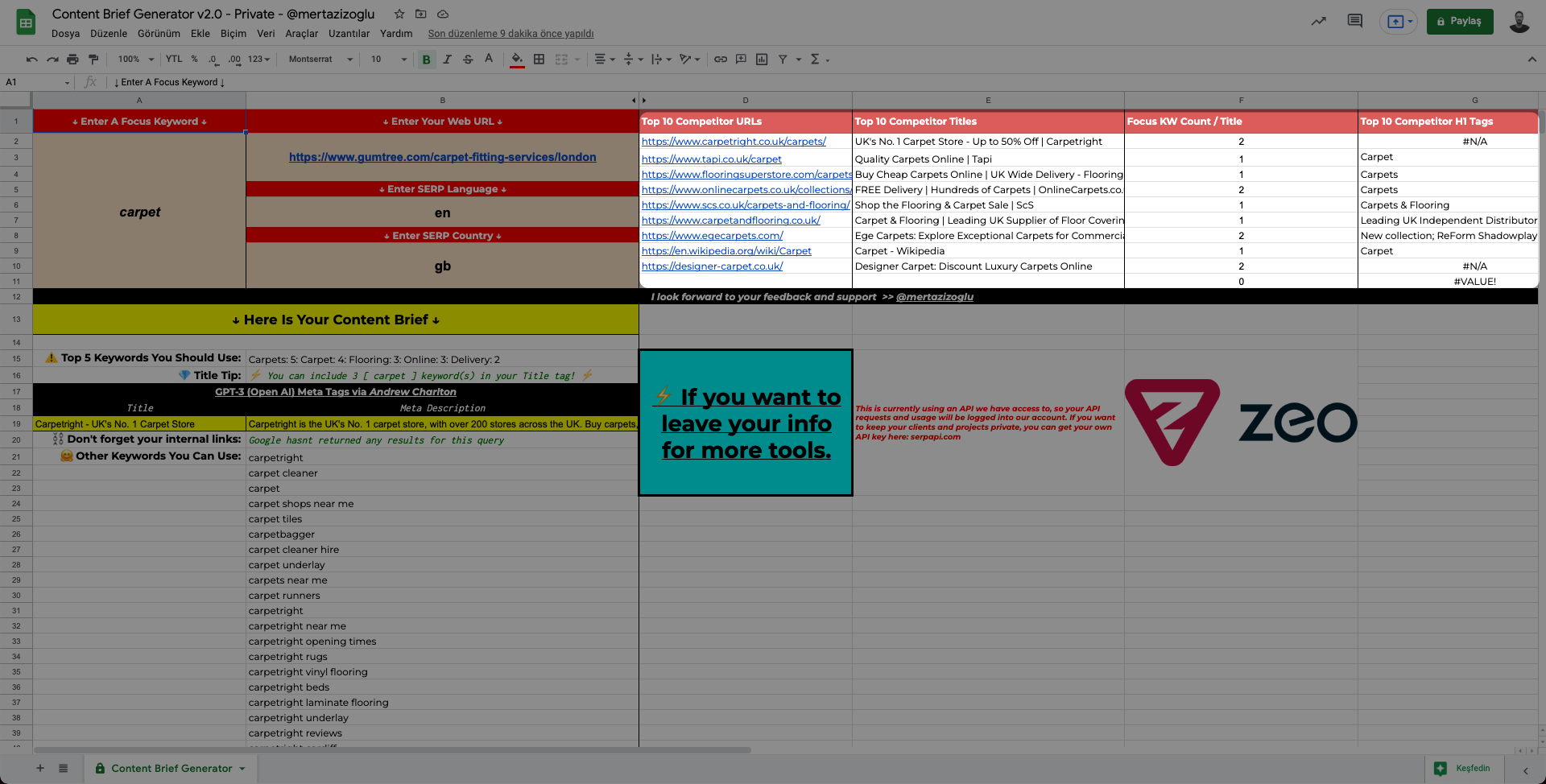Open the Ekle menu
Image resolution: width=1546 pixels, height=784 pixels.
point(200,34)
